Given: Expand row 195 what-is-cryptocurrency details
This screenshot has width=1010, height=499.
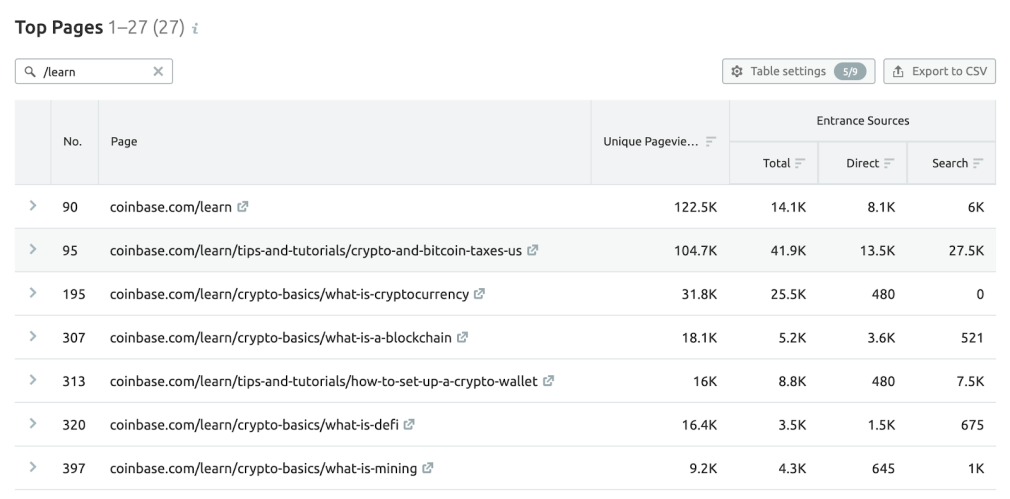Looking at the screenshot, I should (x=33, y=294).
